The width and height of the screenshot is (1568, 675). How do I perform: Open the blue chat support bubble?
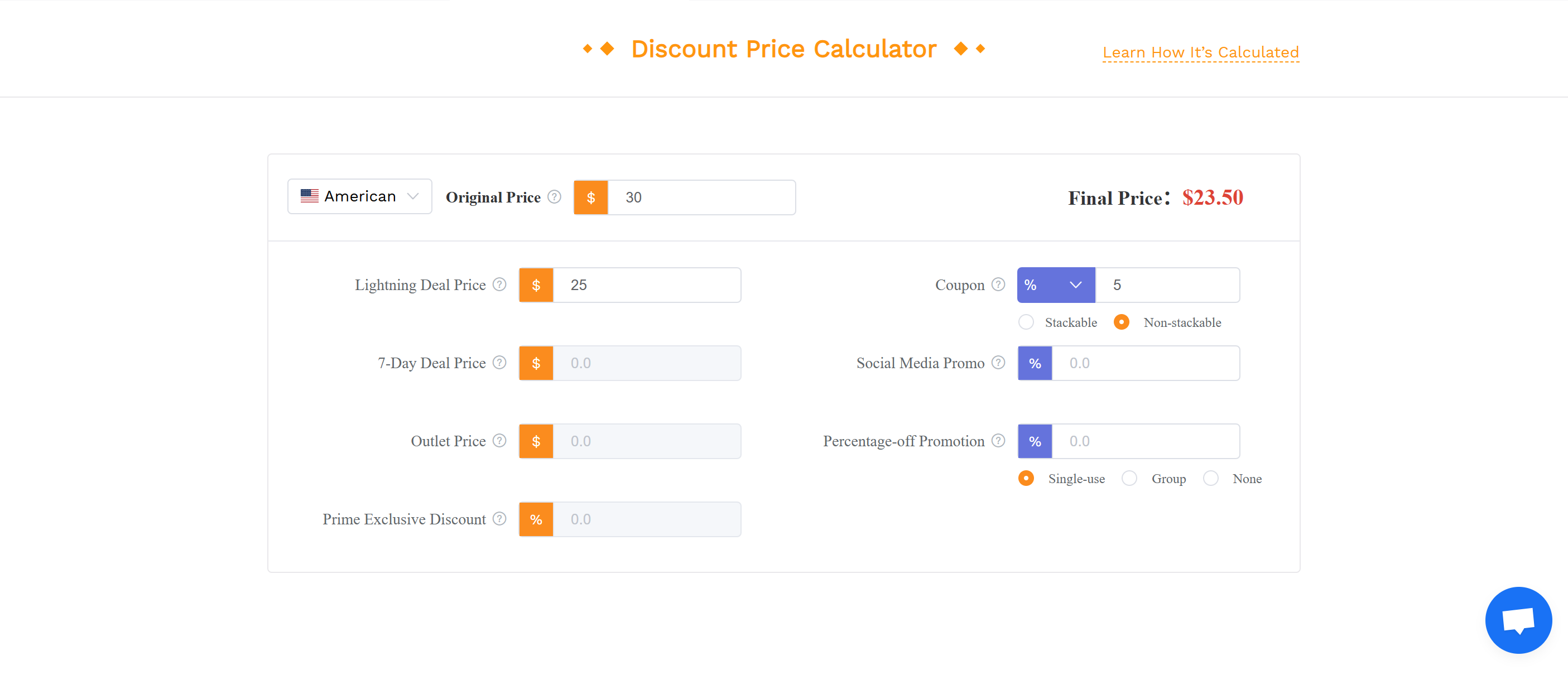(x=1518, y=620)
